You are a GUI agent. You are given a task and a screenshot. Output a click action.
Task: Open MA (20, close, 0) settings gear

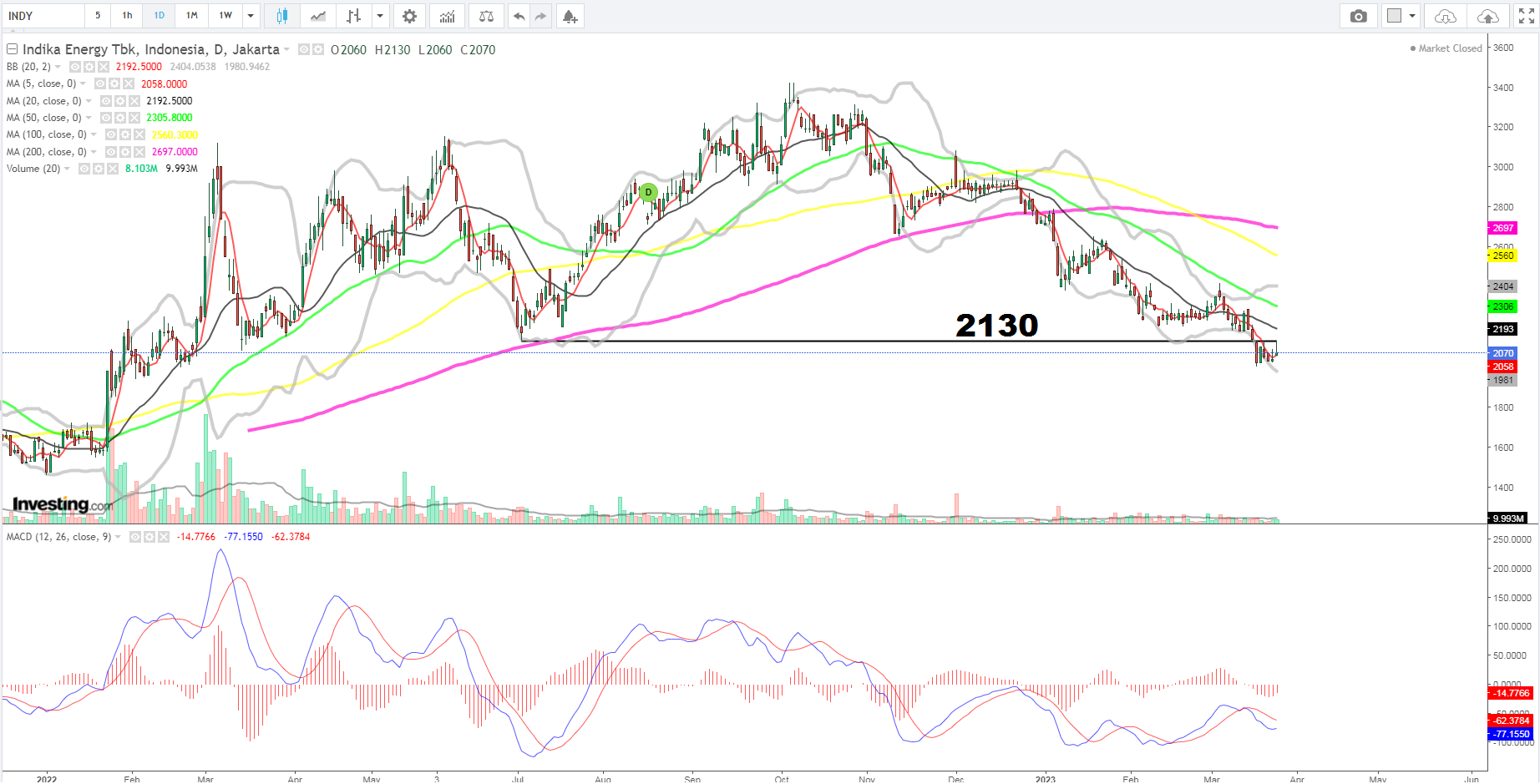click(120, 101)
